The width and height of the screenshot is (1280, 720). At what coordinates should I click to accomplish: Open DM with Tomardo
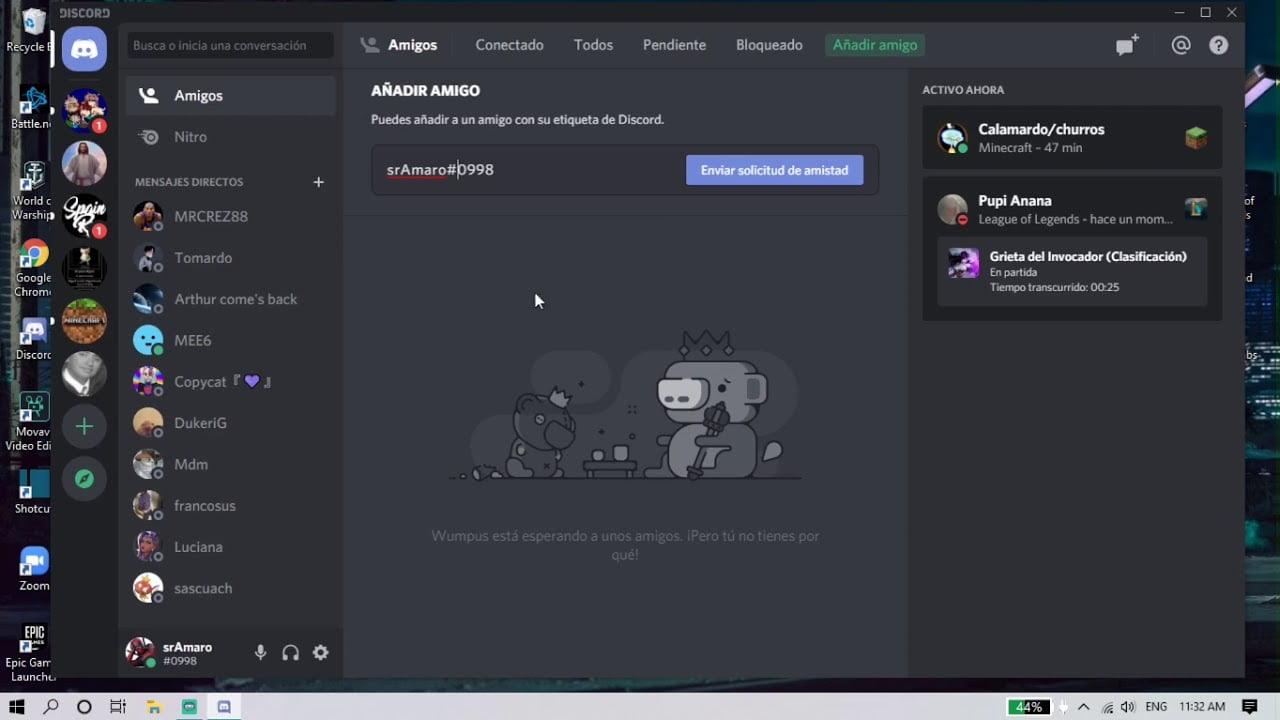coord(230,258)
